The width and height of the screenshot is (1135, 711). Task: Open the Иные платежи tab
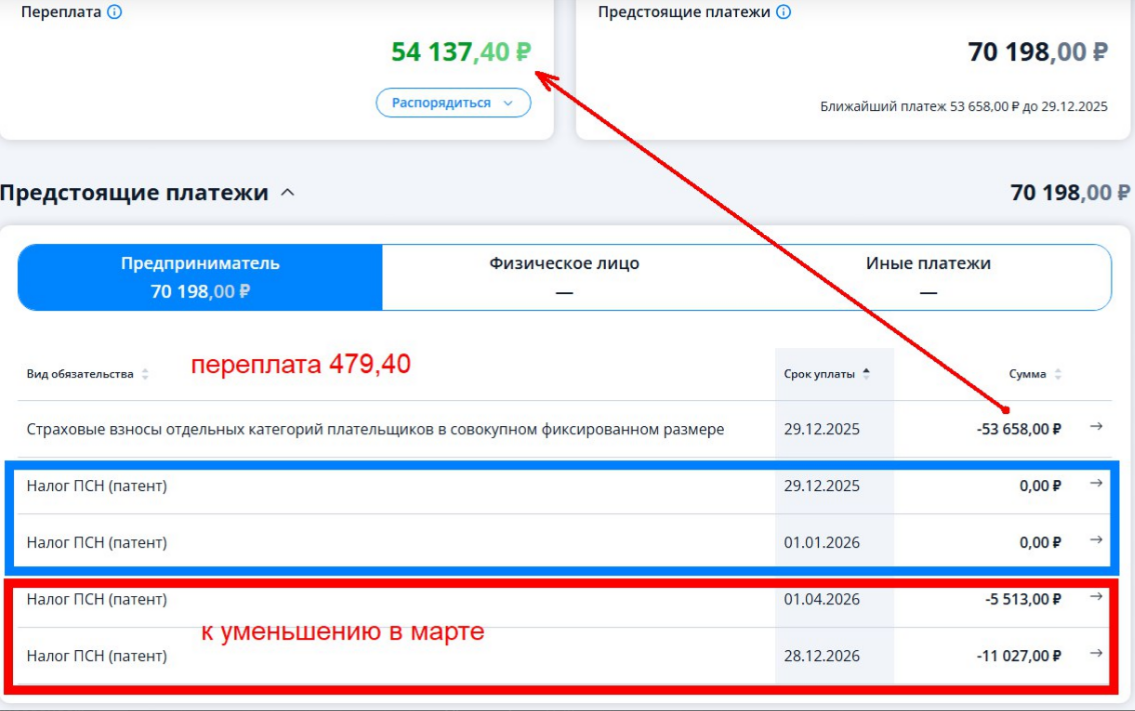(x=927, y=277)
